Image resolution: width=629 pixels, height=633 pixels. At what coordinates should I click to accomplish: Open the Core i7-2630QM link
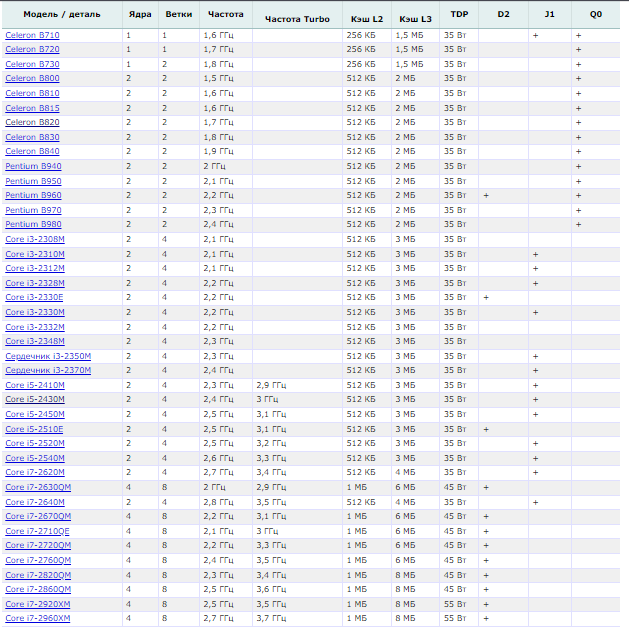(38, 488)
